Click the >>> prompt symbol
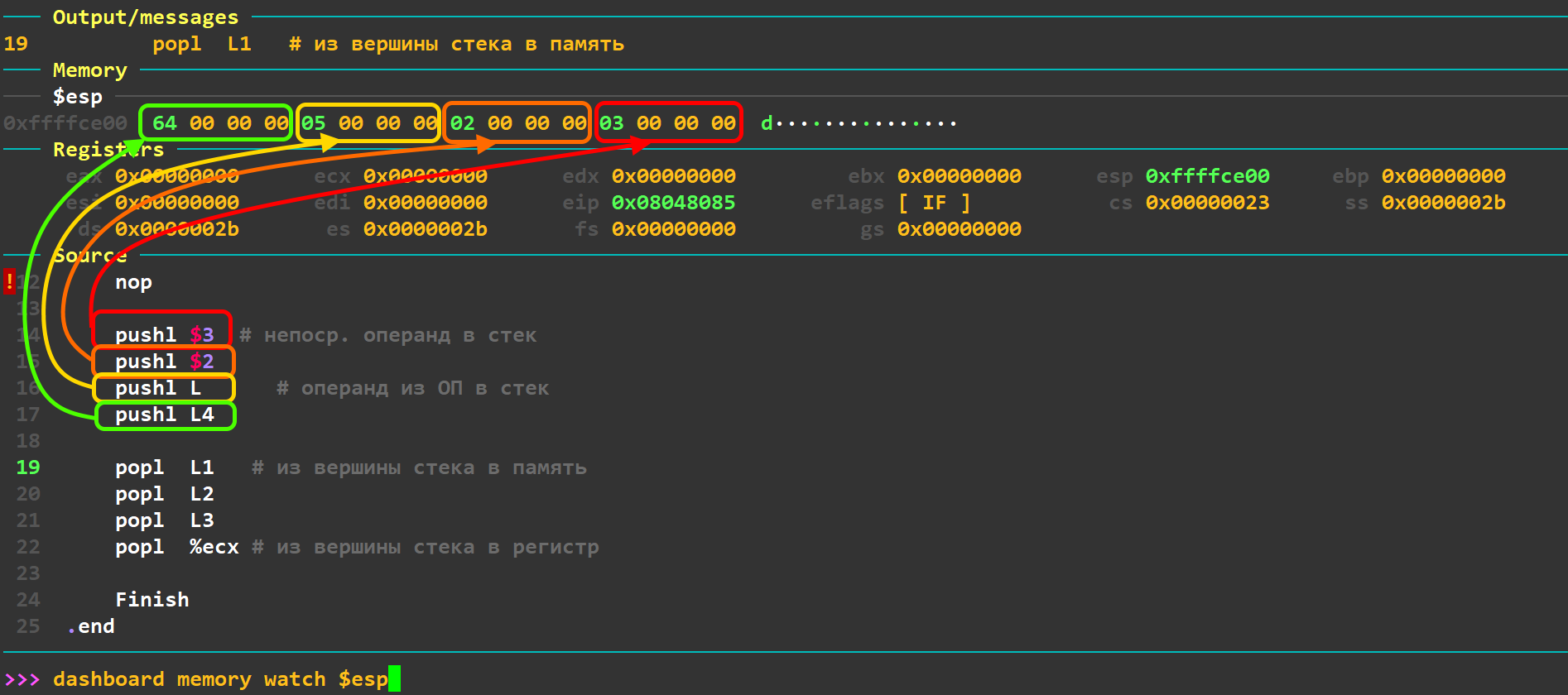1568x695 pixels. tap(22, 679)
